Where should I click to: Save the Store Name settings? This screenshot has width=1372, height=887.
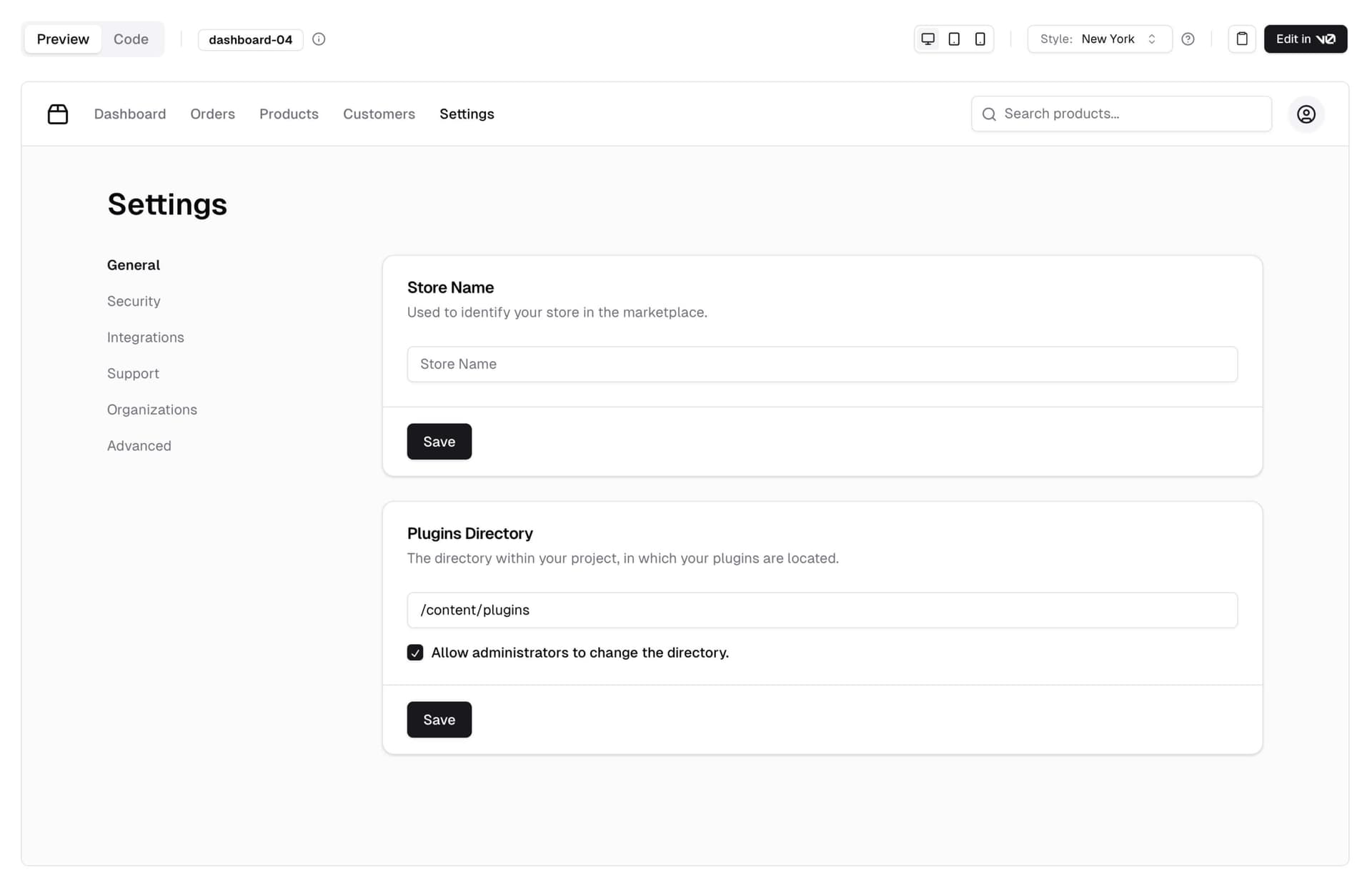(x=439, y=441)
